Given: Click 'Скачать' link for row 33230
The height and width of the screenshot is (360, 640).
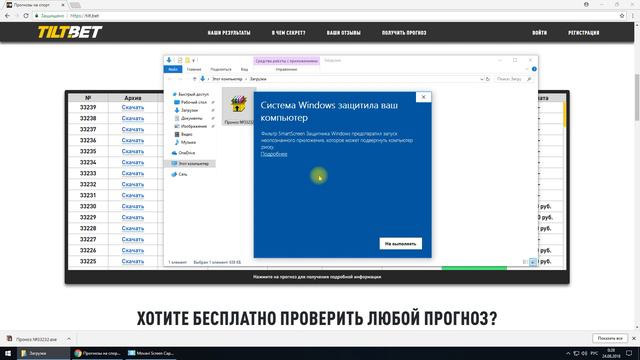Looking at the screenshot, I should pos(133,207).
